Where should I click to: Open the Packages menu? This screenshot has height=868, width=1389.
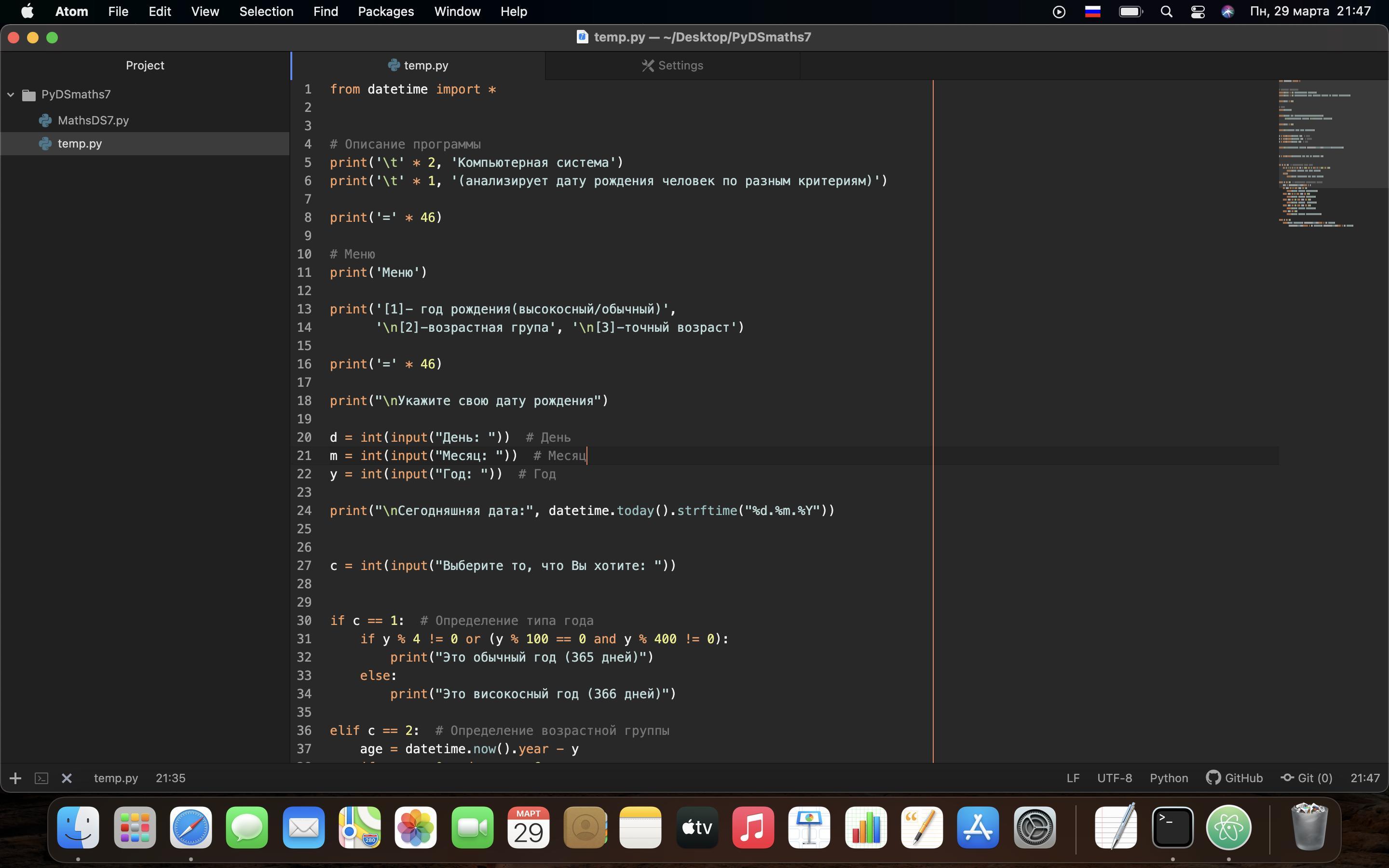click(386, 12)
